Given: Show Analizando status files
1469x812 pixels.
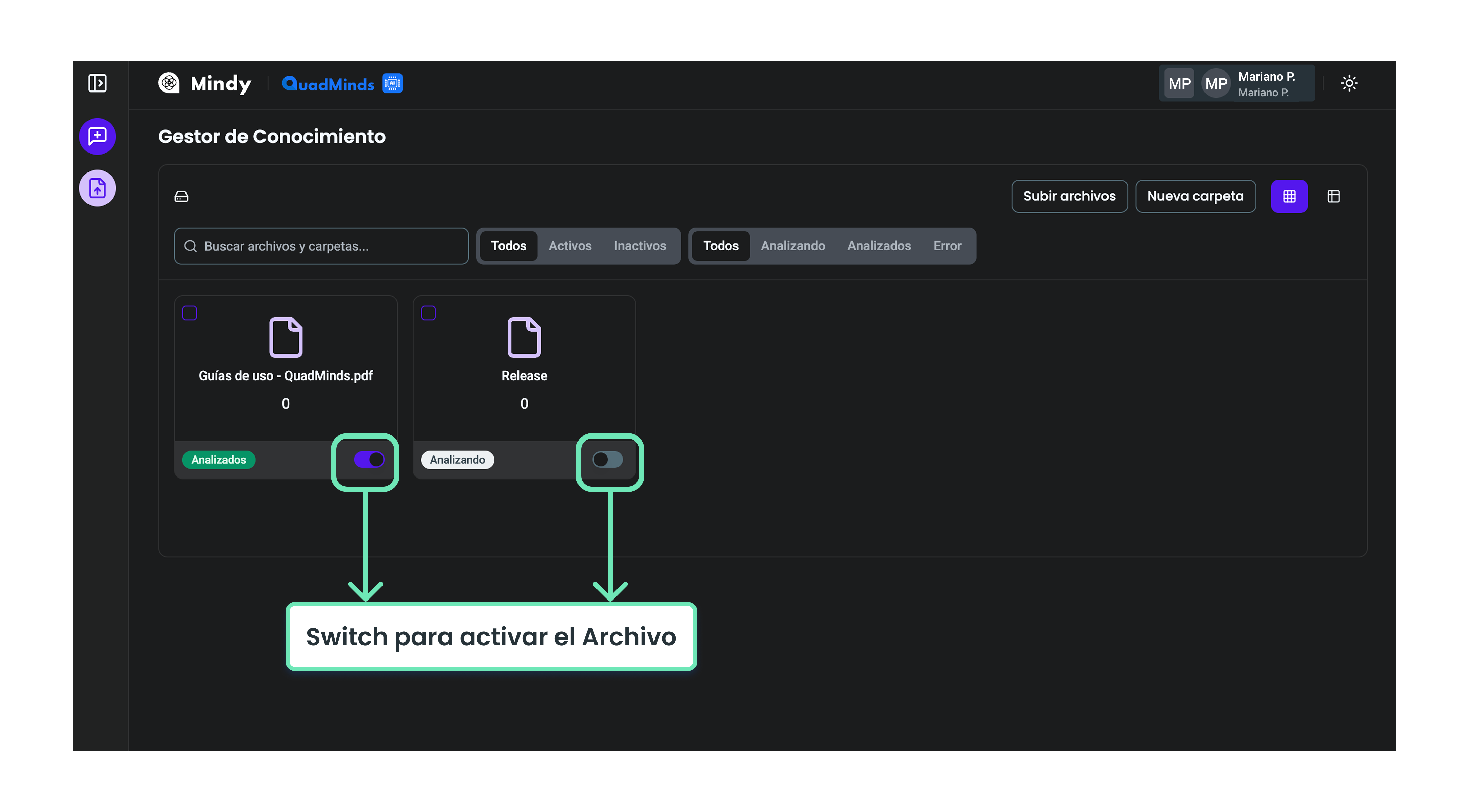Looking at the screenshot, I should (792, 246).
